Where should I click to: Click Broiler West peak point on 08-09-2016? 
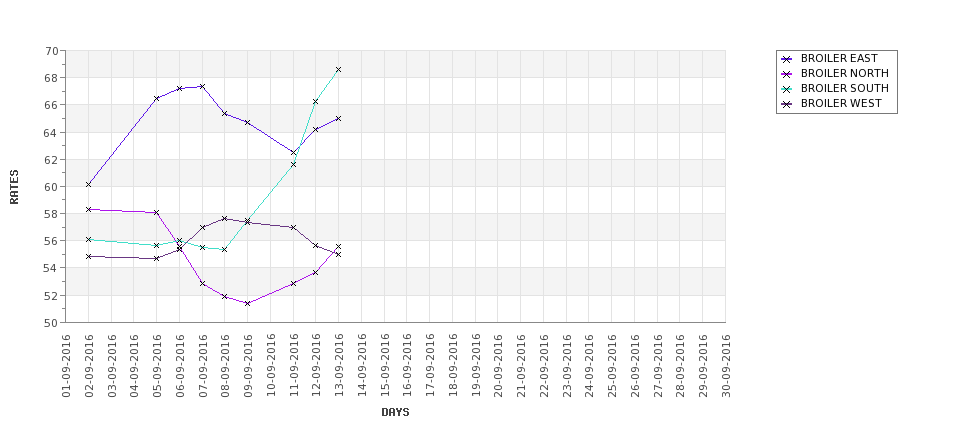pos(224,219)
